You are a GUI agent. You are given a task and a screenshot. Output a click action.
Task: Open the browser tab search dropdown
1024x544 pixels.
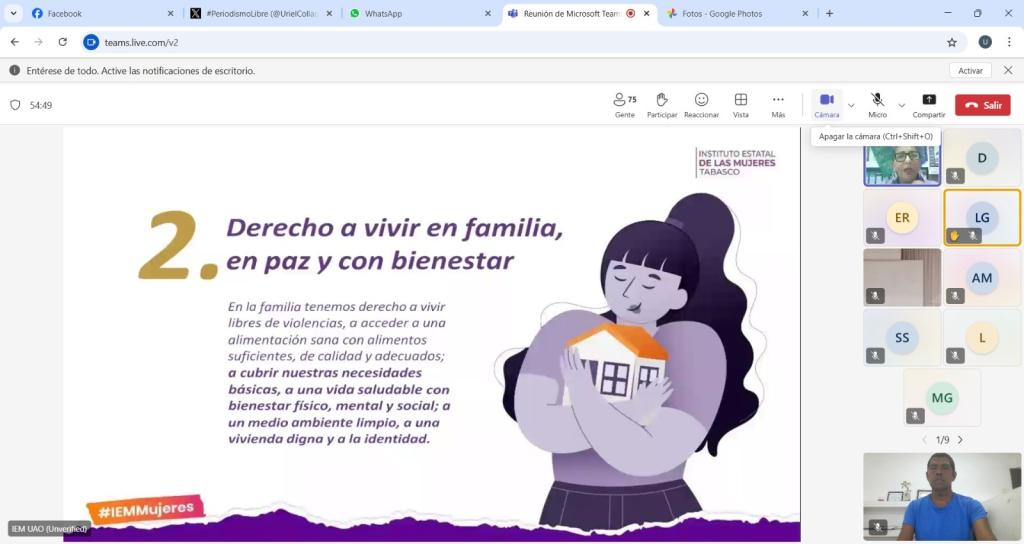[x=14, y=13]
